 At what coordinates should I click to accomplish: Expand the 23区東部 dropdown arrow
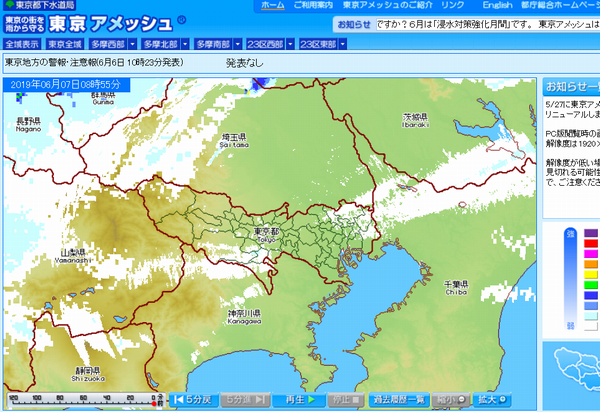(343, 44)
